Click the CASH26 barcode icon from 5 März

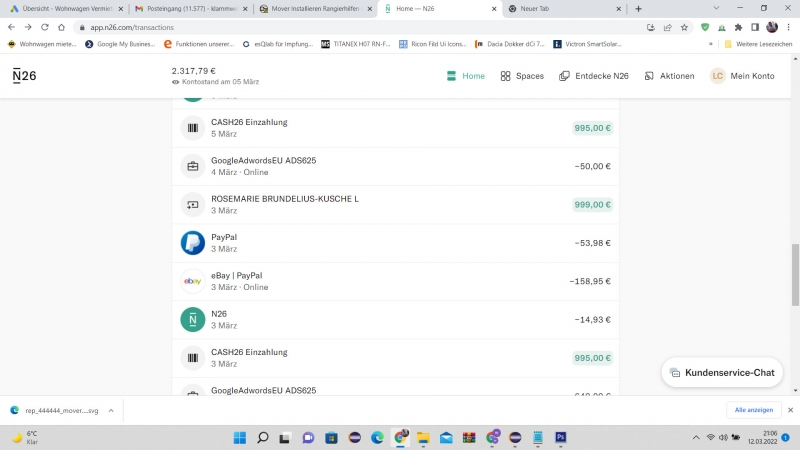192,128
